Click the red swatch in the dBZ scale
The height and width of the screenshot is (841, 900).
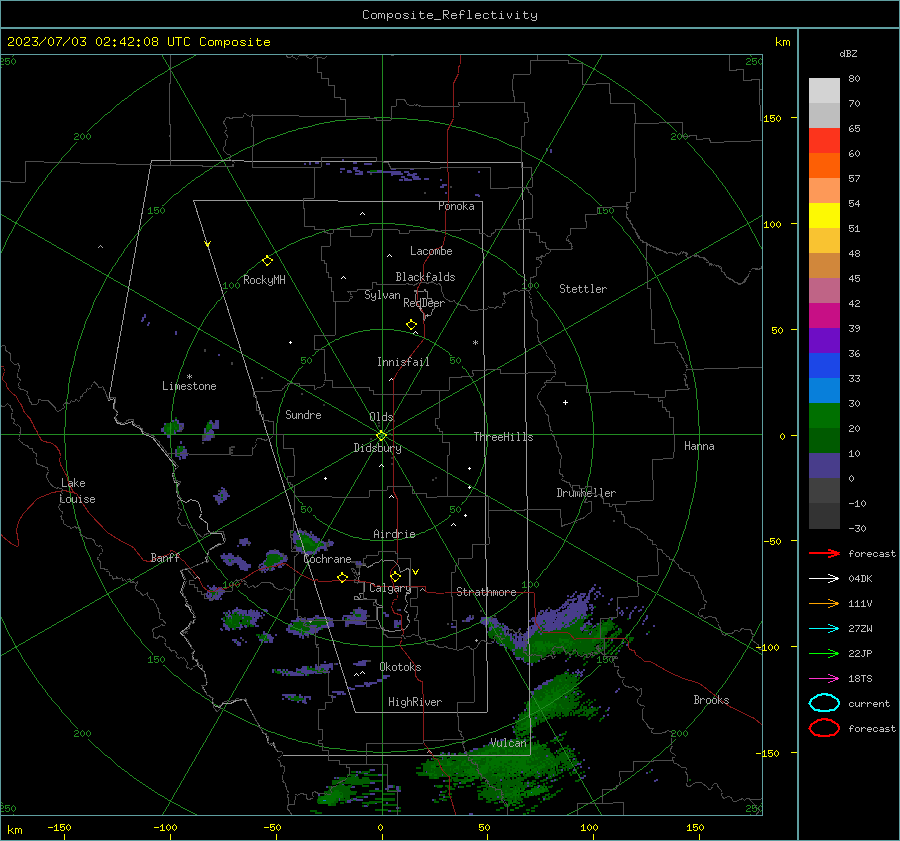(x=824, y=141)
